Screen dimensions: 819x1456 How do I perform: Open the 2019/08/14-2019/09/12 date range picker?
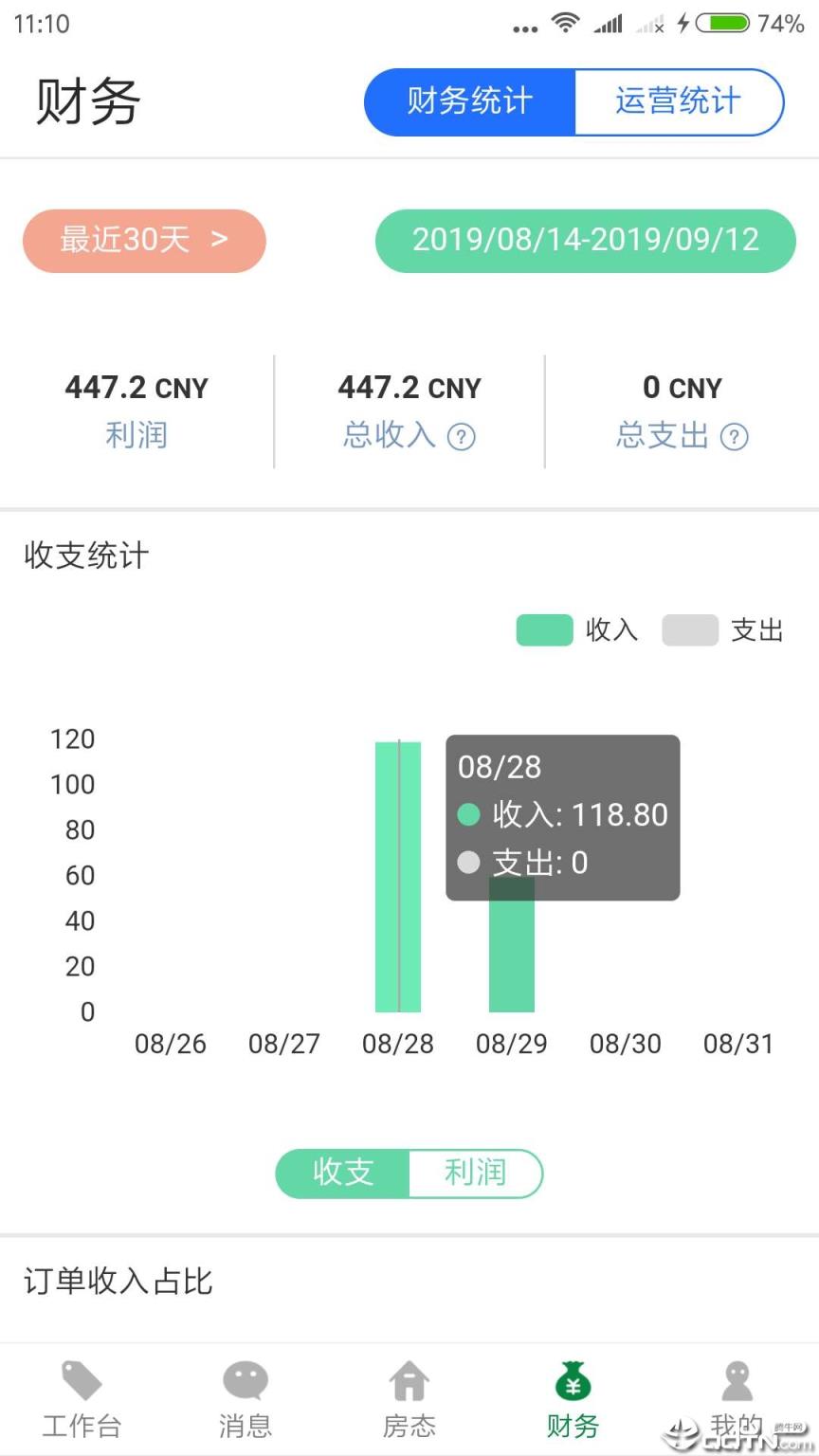point(586,240)
